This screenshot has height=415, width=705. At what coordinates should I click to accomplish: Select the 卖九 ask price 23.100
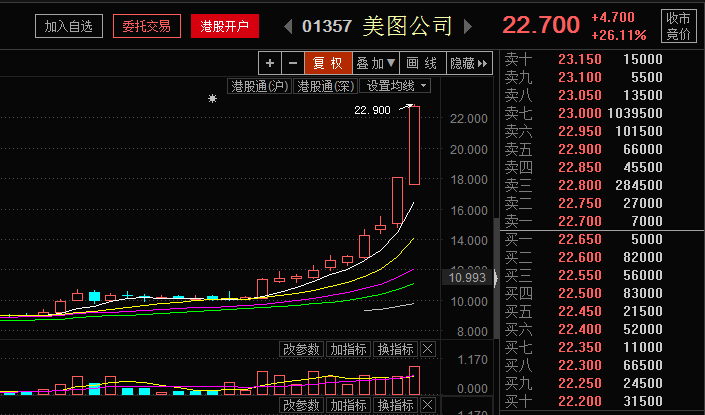tap(580, 77)
